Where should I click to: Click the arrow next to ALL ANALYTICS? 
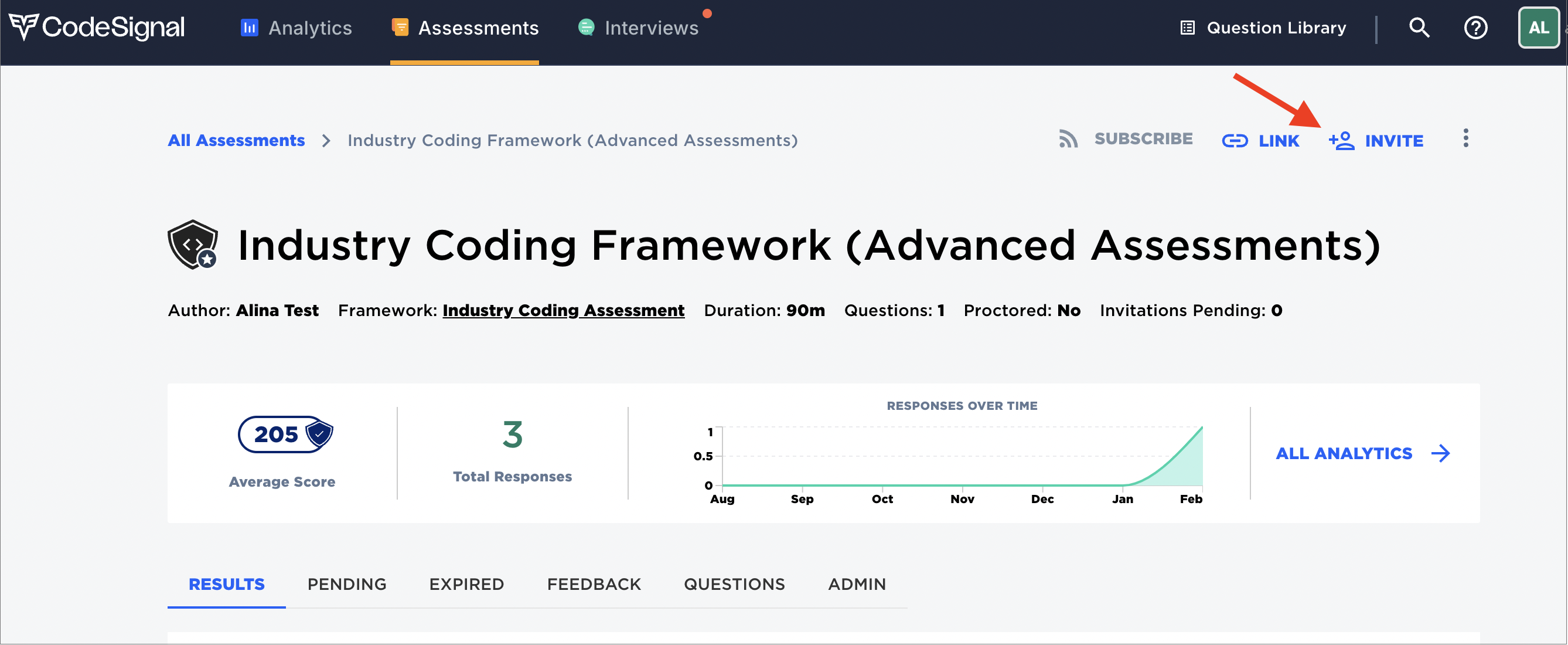(x=1441, y=454)
